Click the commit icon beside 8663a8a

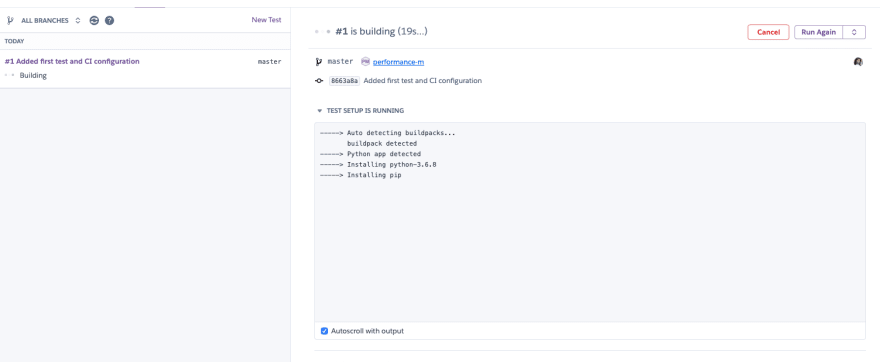(319, 81)
